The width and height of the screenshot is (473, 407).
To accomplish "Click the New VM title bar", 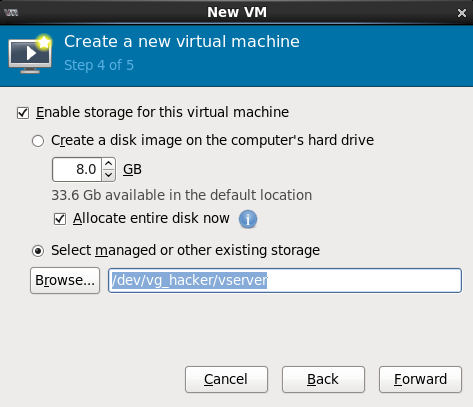I will 237,13.
